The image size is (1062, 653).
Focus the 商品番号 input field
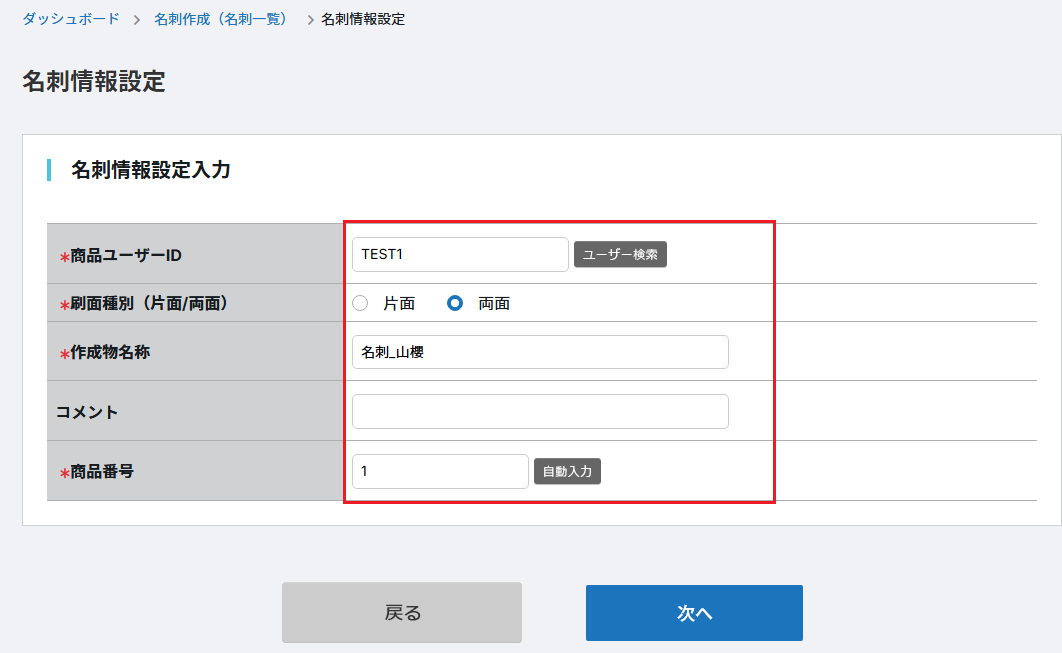440,471
